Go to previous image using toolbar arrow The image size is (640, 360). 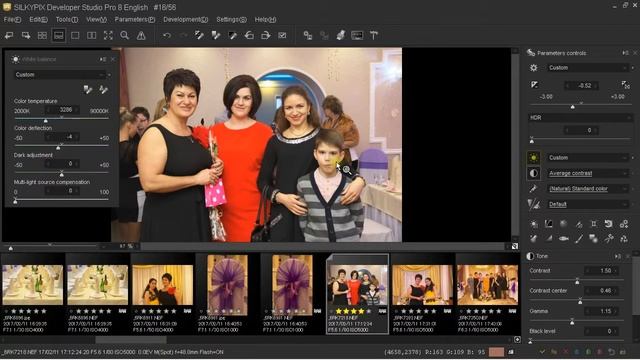click(x=9, y=36)
